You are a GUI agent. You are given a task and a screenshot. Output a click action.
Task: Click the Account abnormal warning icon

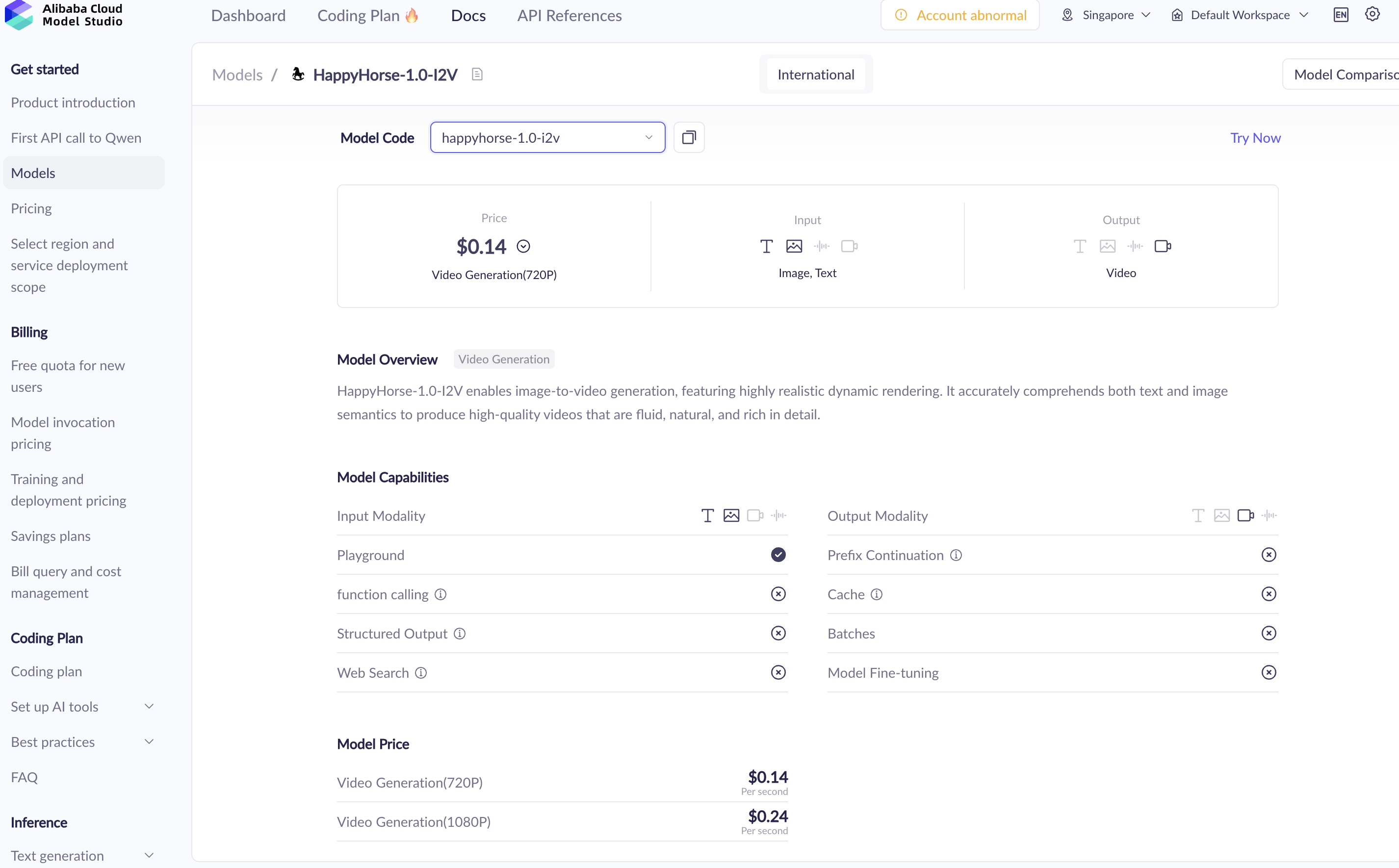click(901, 16)
